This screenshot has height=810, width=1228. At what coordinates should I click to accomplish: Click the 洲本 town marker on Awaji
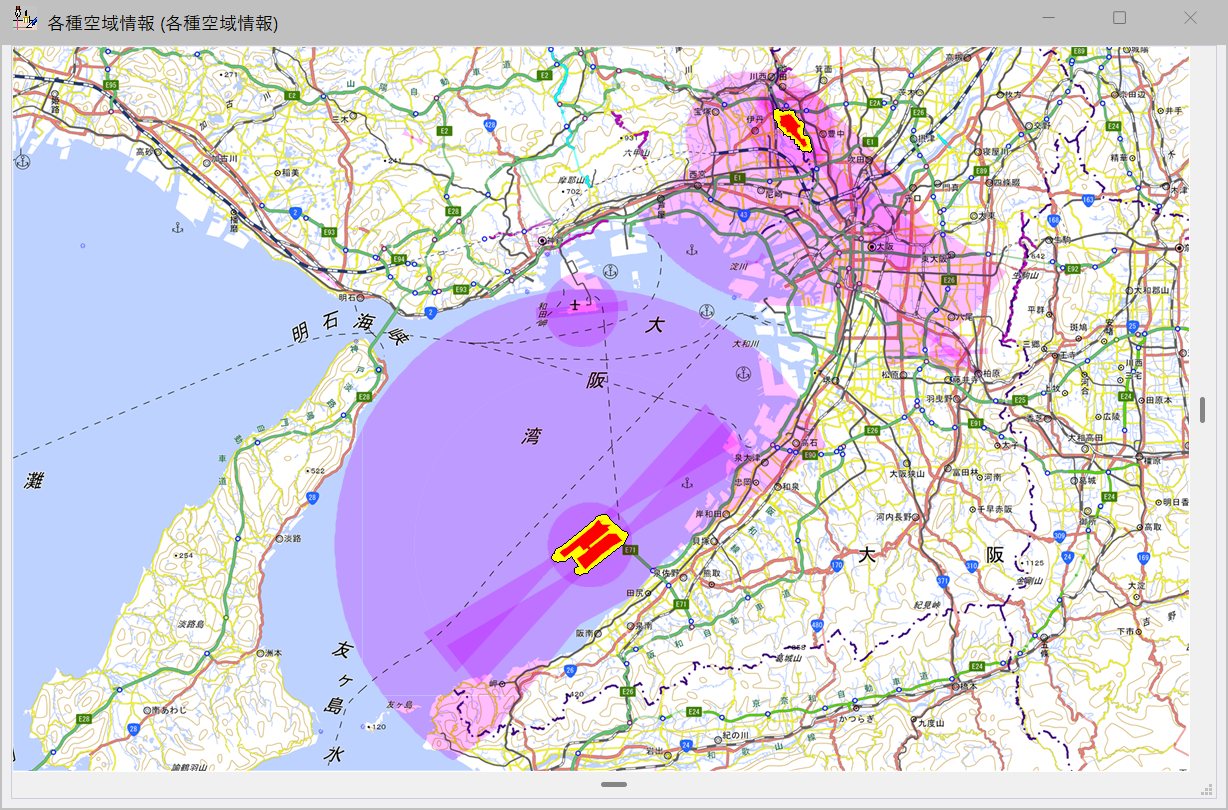pos(259,653)
